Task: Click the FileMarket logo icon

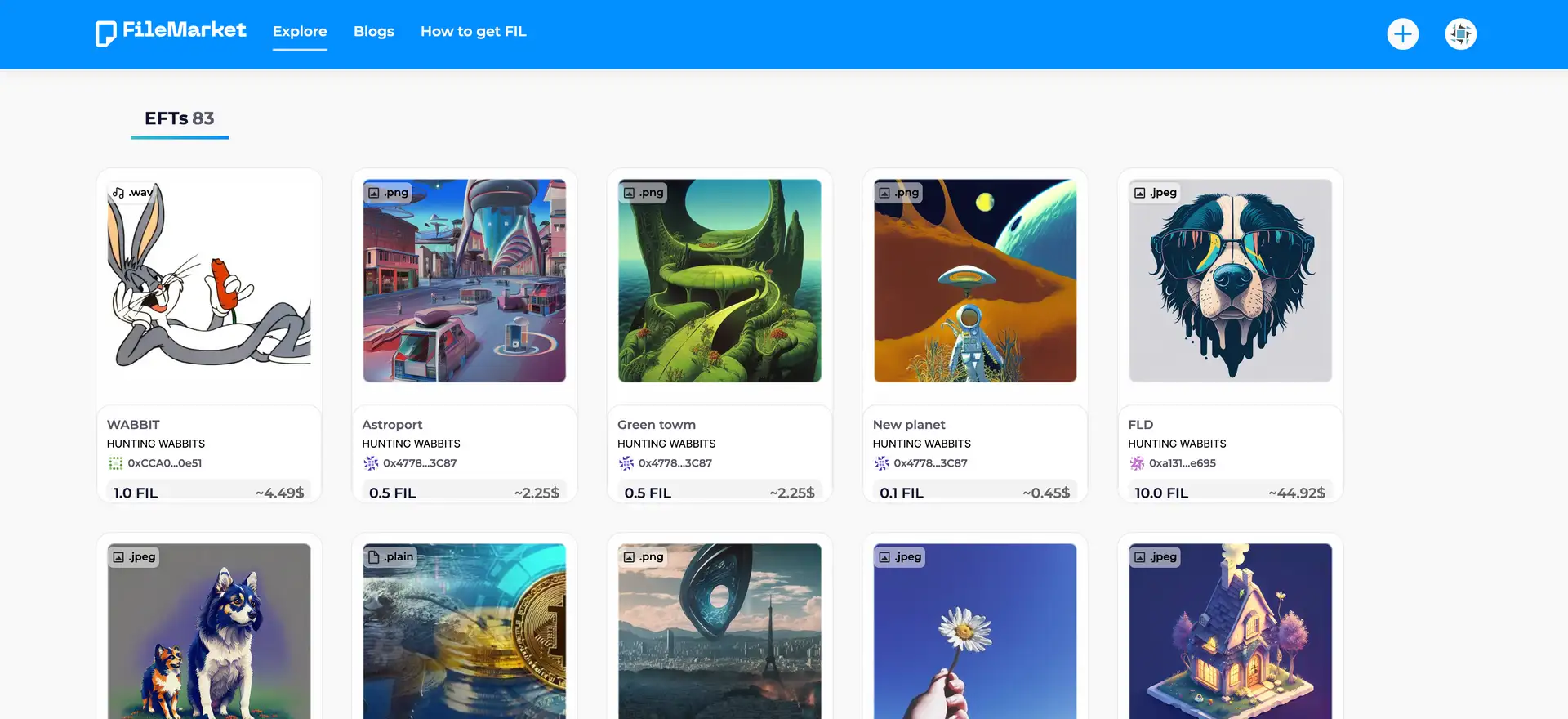Action: pyautogui.click(x=105, y=33)
